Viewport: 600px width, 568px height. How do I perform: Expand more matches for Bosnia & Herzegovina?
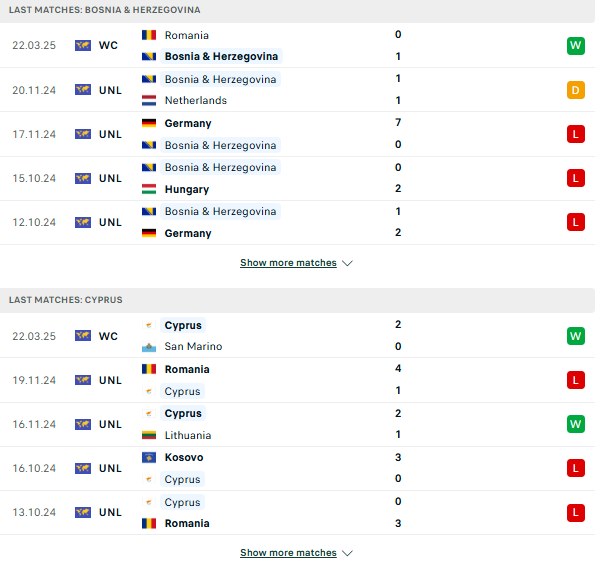288,263
